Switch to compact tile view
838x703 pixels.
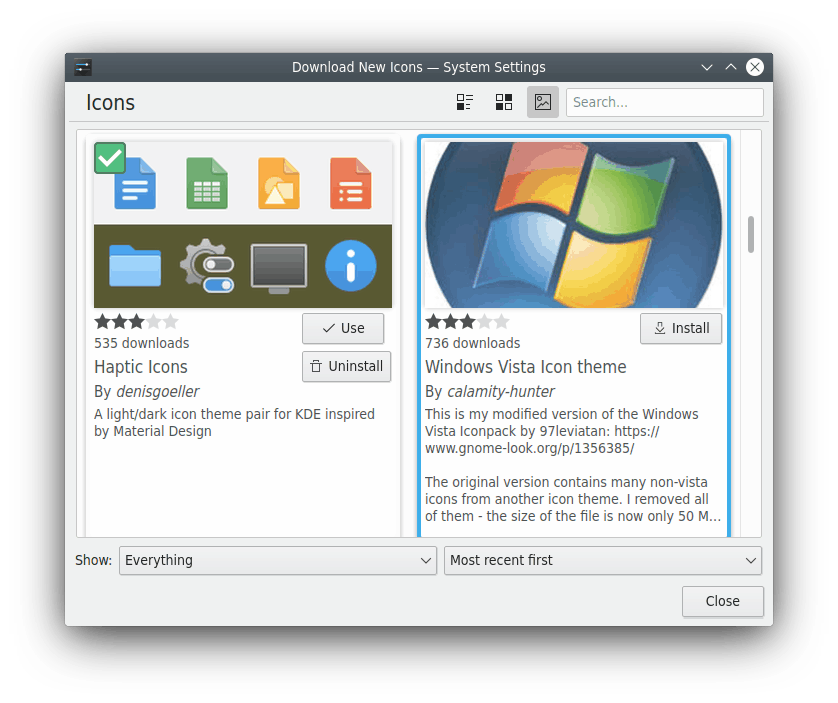503,101
